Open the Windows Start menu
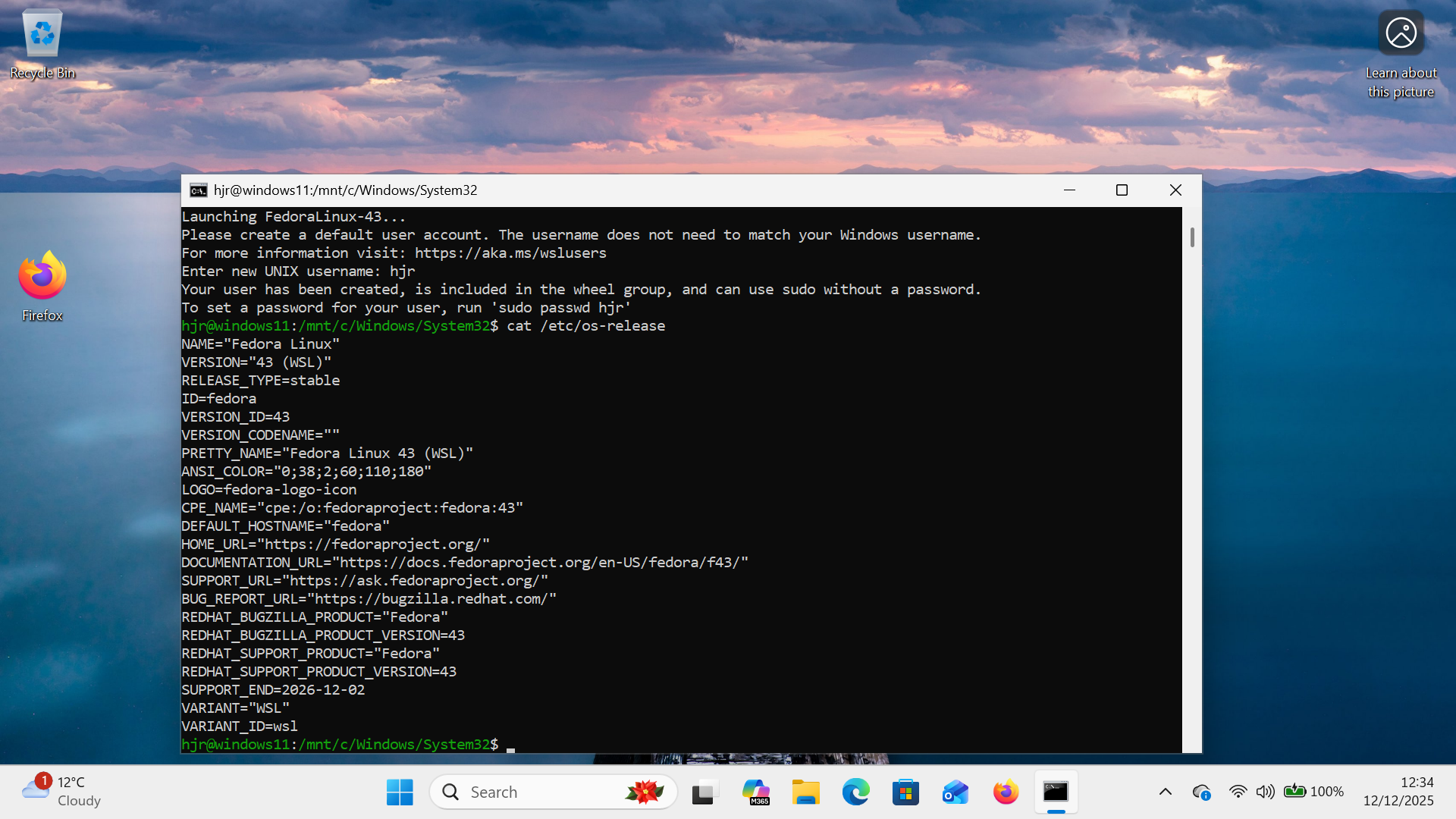The image size is (1456, 819). (400, 792)
